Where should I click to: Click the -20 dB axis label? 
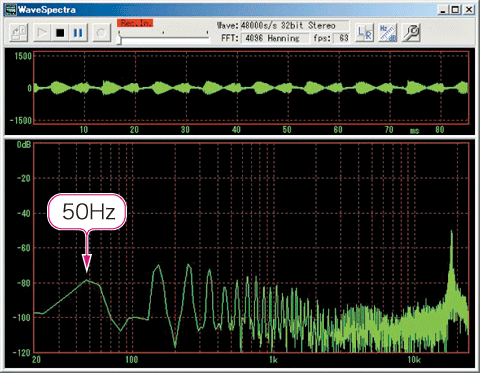(x=24, y=178)
